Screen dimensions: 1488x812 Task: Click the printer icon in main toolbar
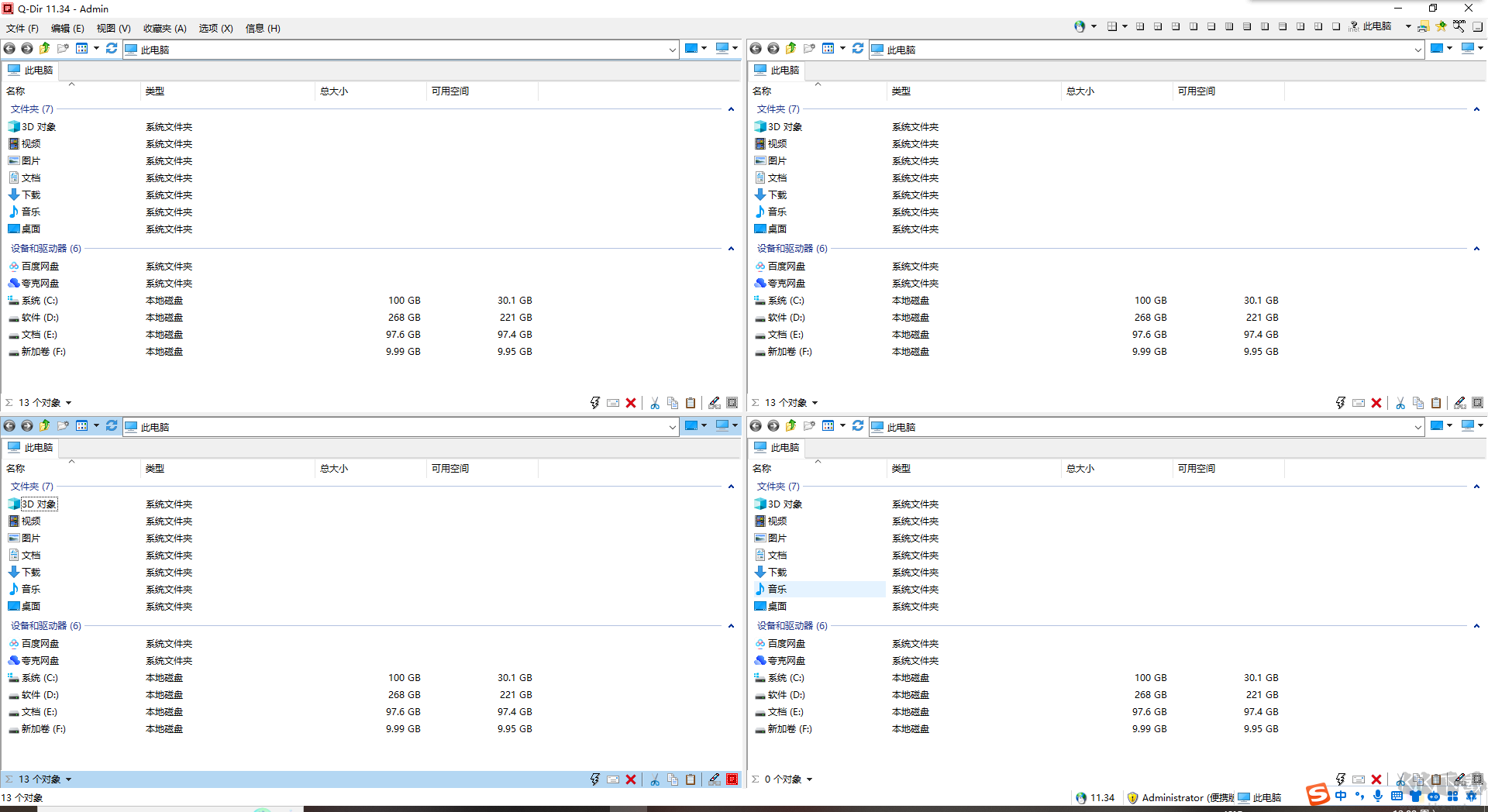click(1423, 26)
